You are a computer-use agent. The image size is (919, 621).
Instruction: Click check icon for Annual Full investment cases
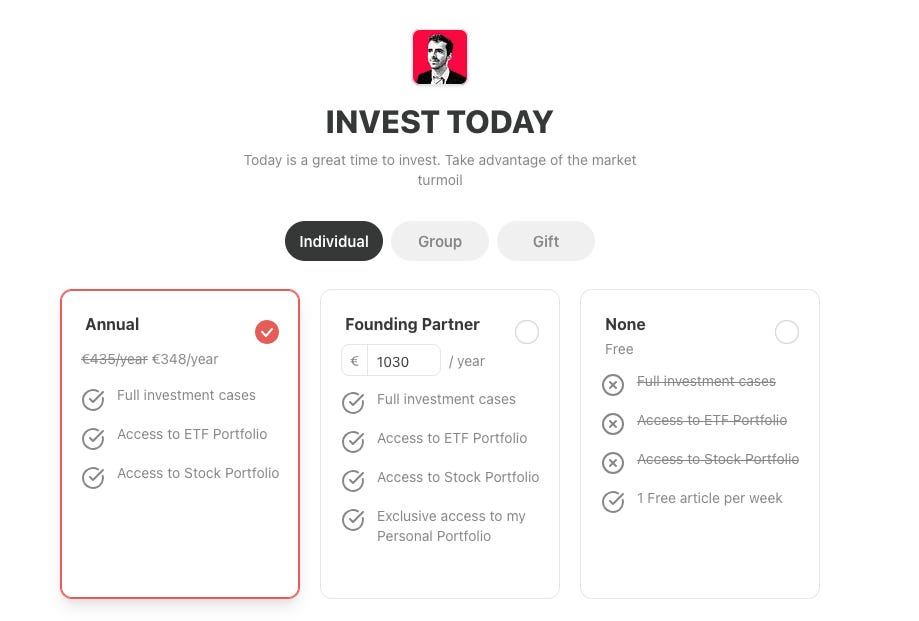pyautogui.click(x=93, y=400)
